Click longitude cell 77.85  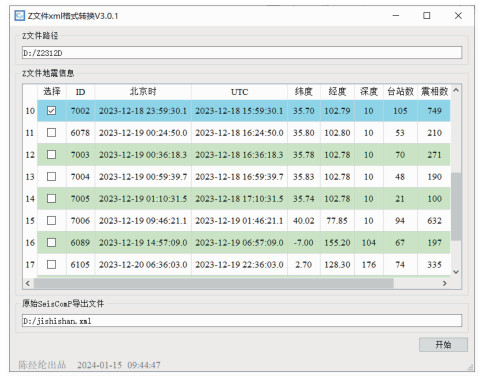[x=337, y=221]
